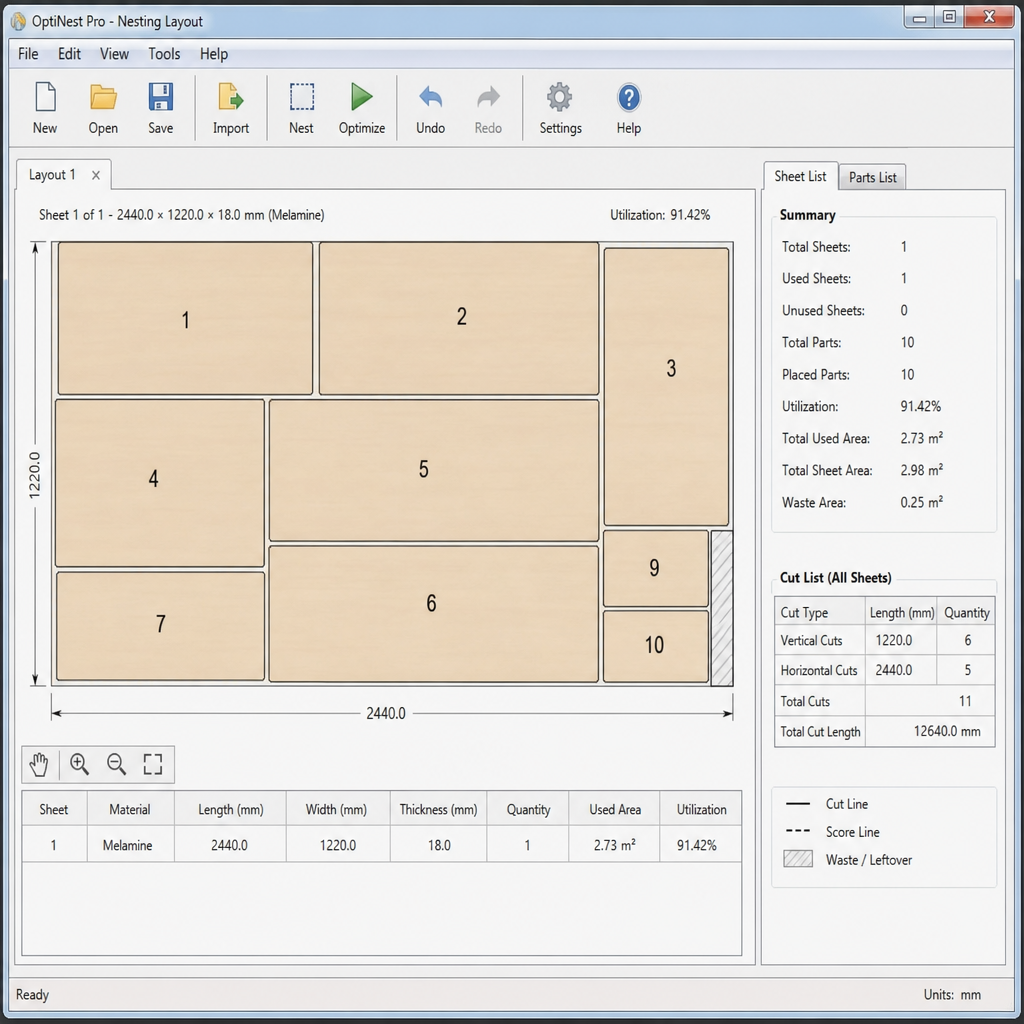Screen dimensions: 1024x1024
Task: Open a file with the Open folder icon
Action: click(103, 97)
